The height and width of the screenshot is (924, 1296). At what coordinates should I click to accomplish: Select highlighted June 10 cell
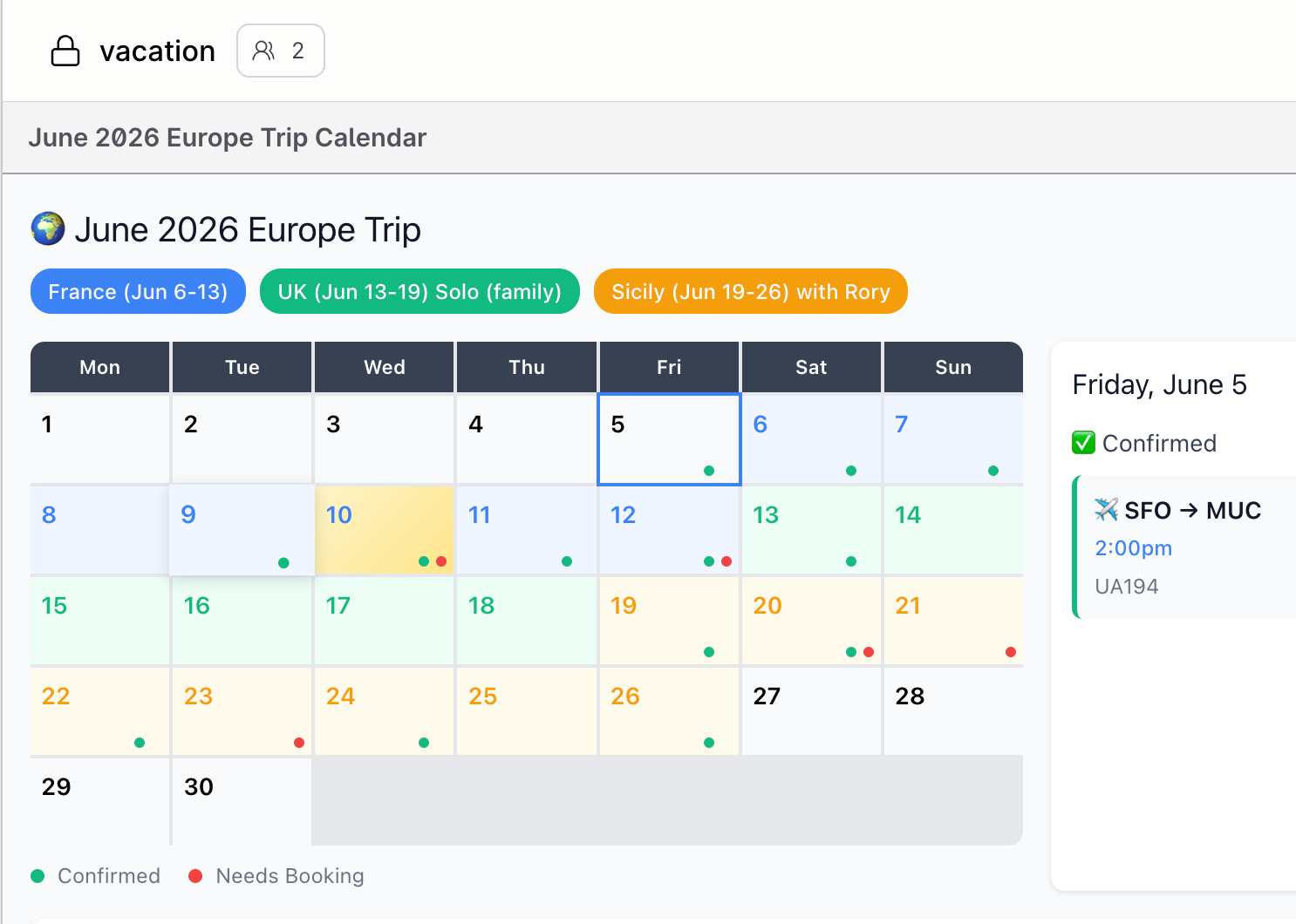tap(385, 530)
